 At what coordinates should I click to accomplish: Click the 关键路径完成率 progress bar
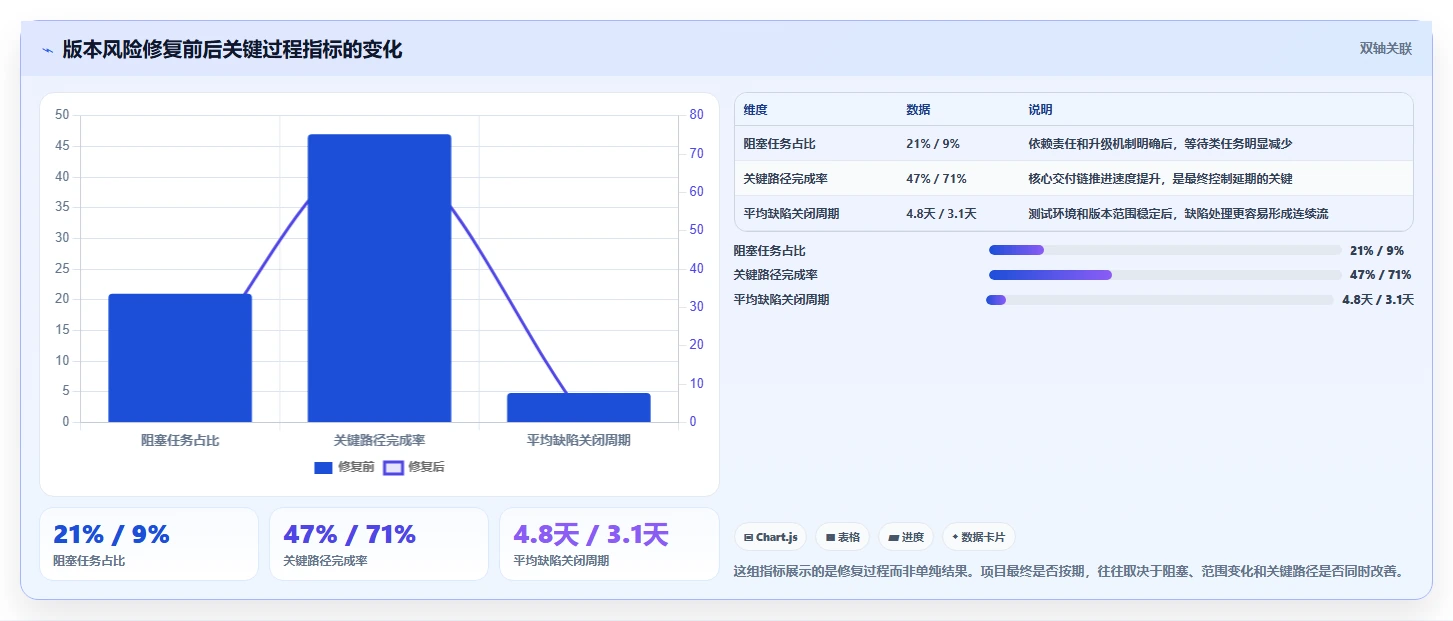coord(1165,275)
